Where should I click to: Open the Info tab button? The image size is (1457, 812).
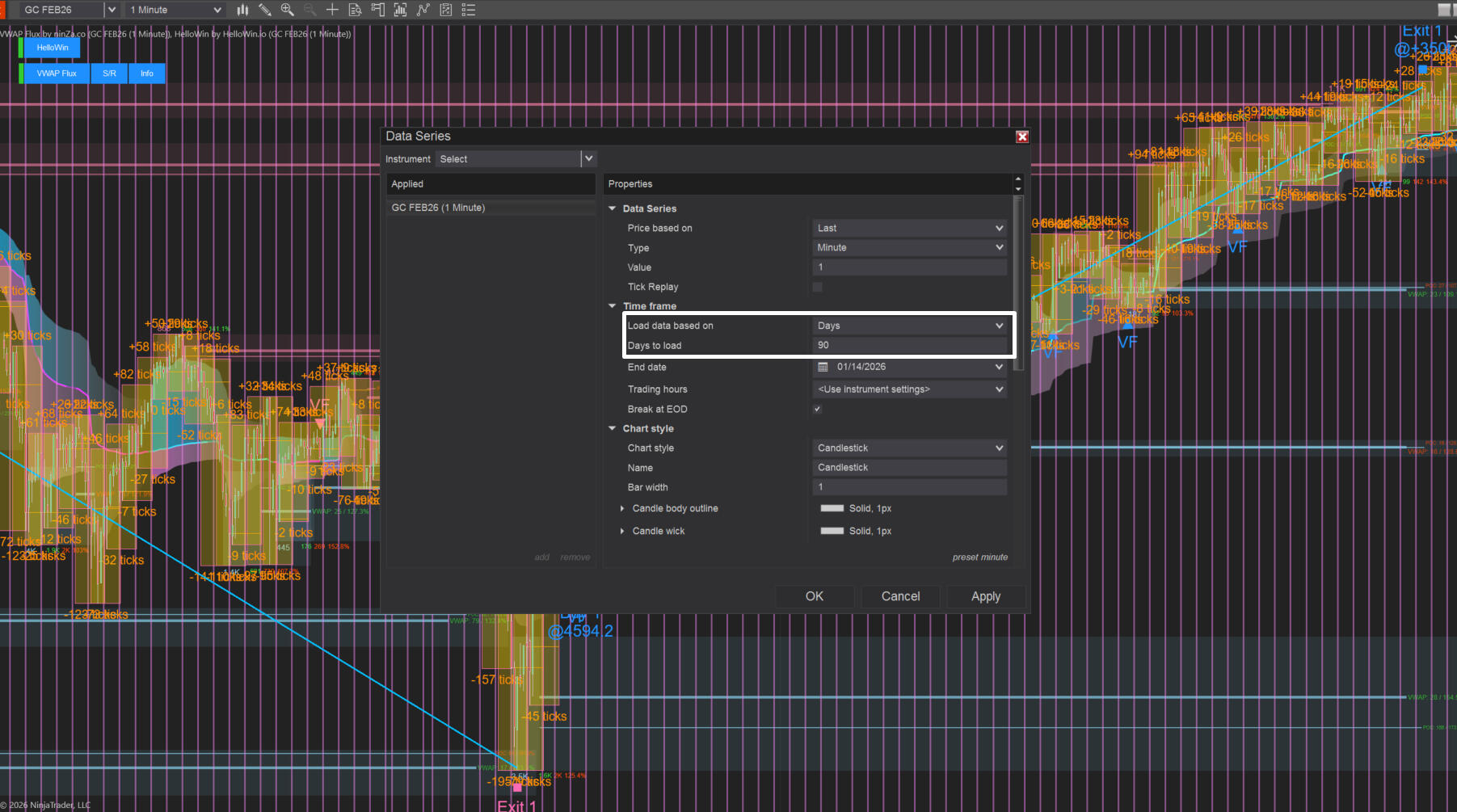coord(147,74)
